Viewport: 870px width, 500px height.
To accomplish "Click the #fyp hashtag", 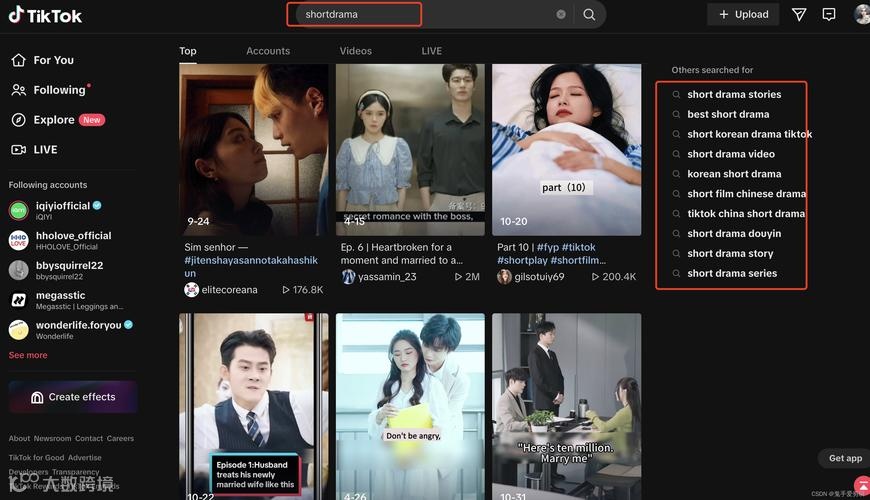I will (548, 248).
